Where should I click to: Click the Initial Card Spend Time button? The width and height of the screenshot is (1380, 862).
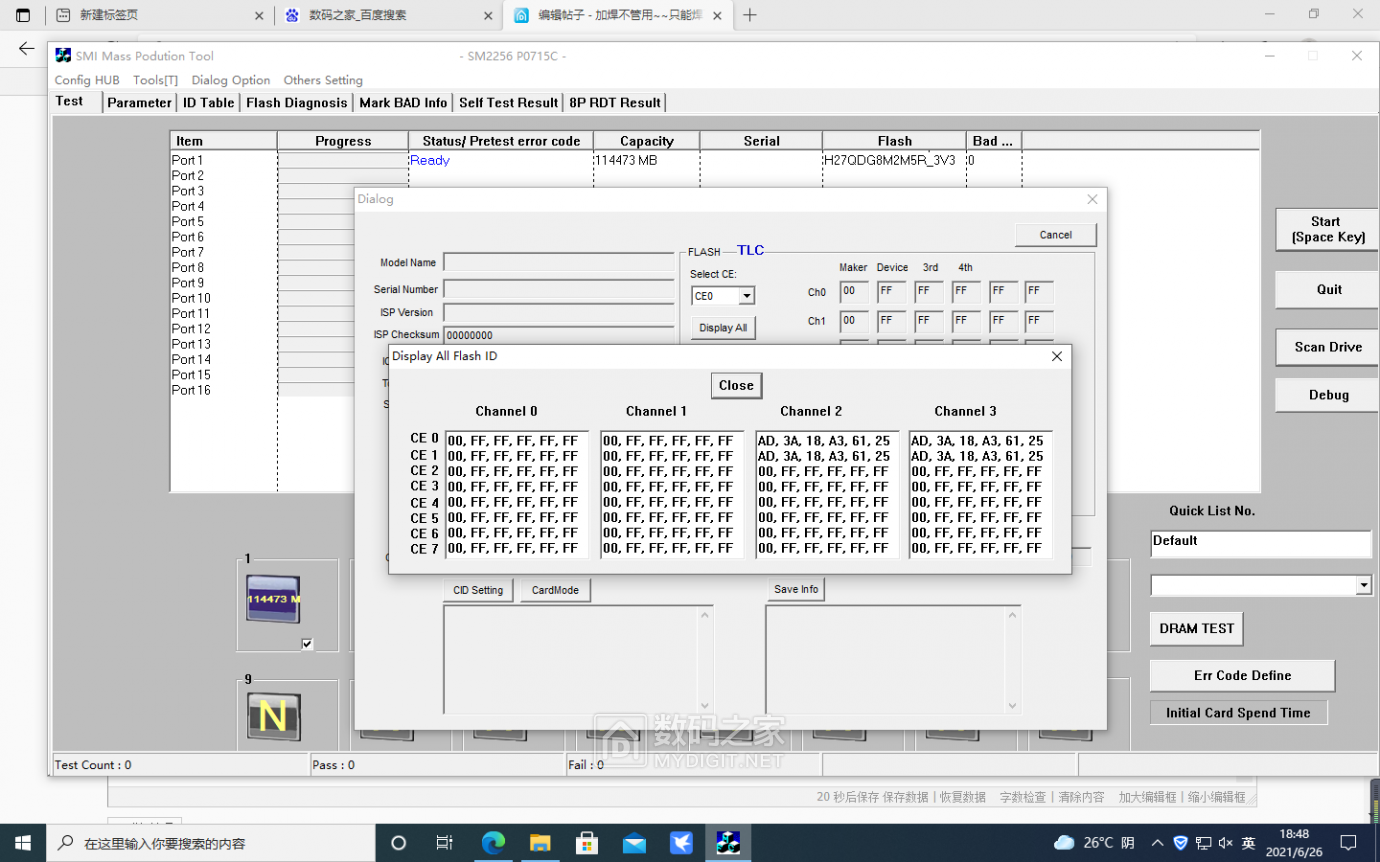(x=1238, y=713)
